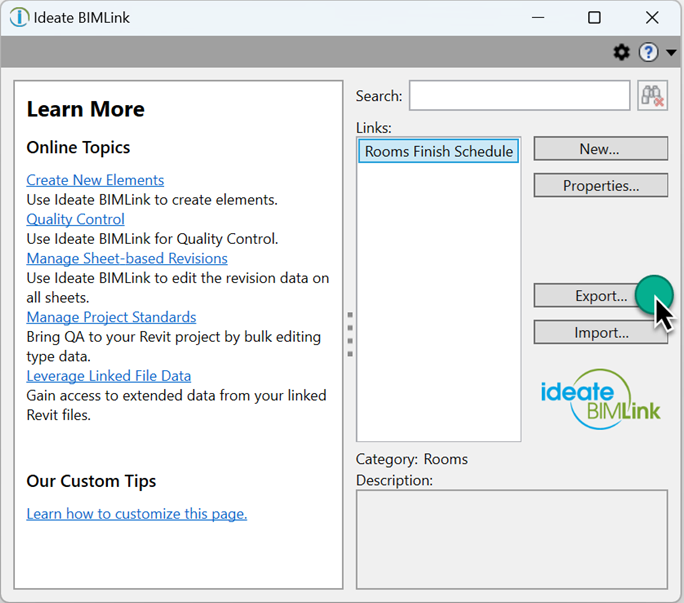Click in the Description text box
This screenshot has height=603, width=684.
click(x=512, y=540)
